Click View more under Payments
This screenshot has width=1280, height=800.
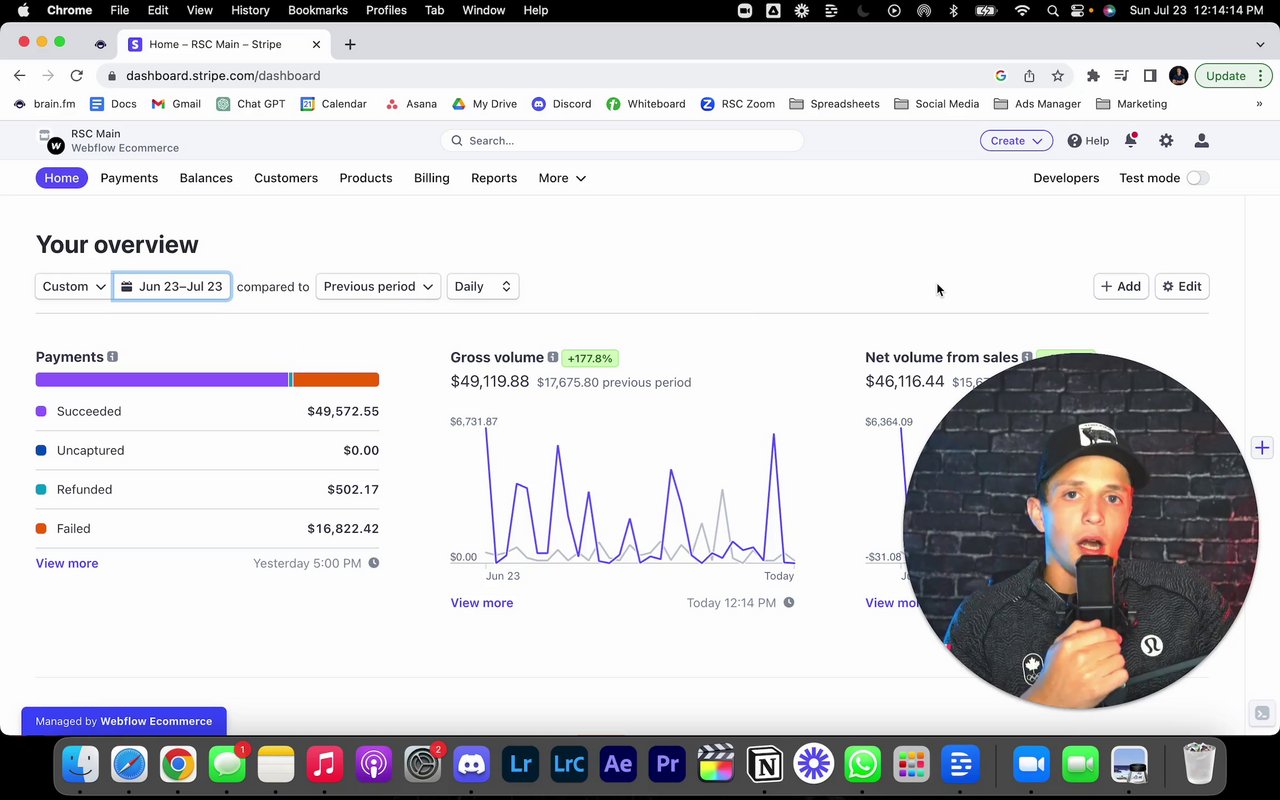67,563
